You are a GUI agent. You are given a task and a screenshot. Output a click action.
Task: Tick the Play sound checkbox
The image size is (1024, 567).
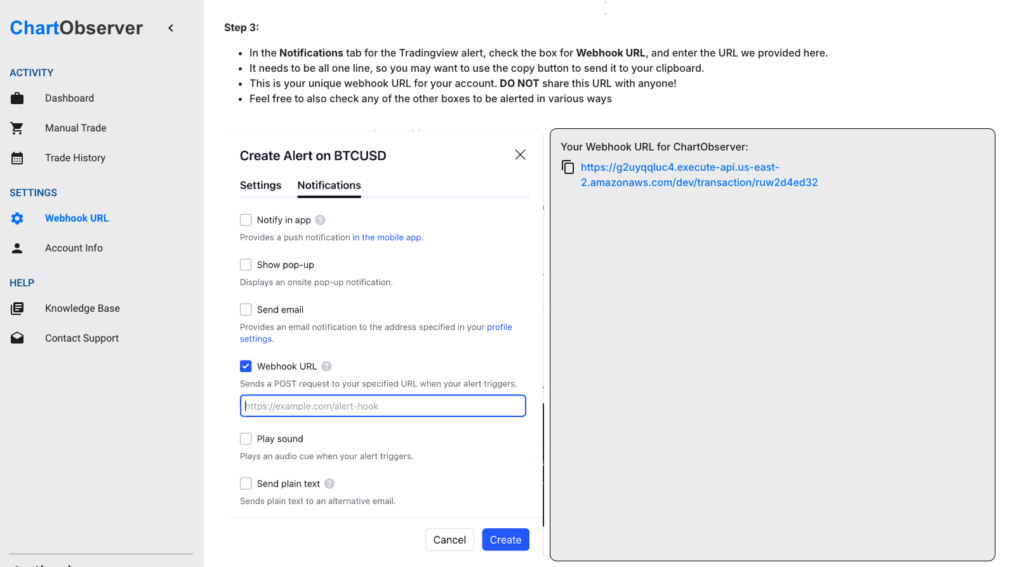246,438
